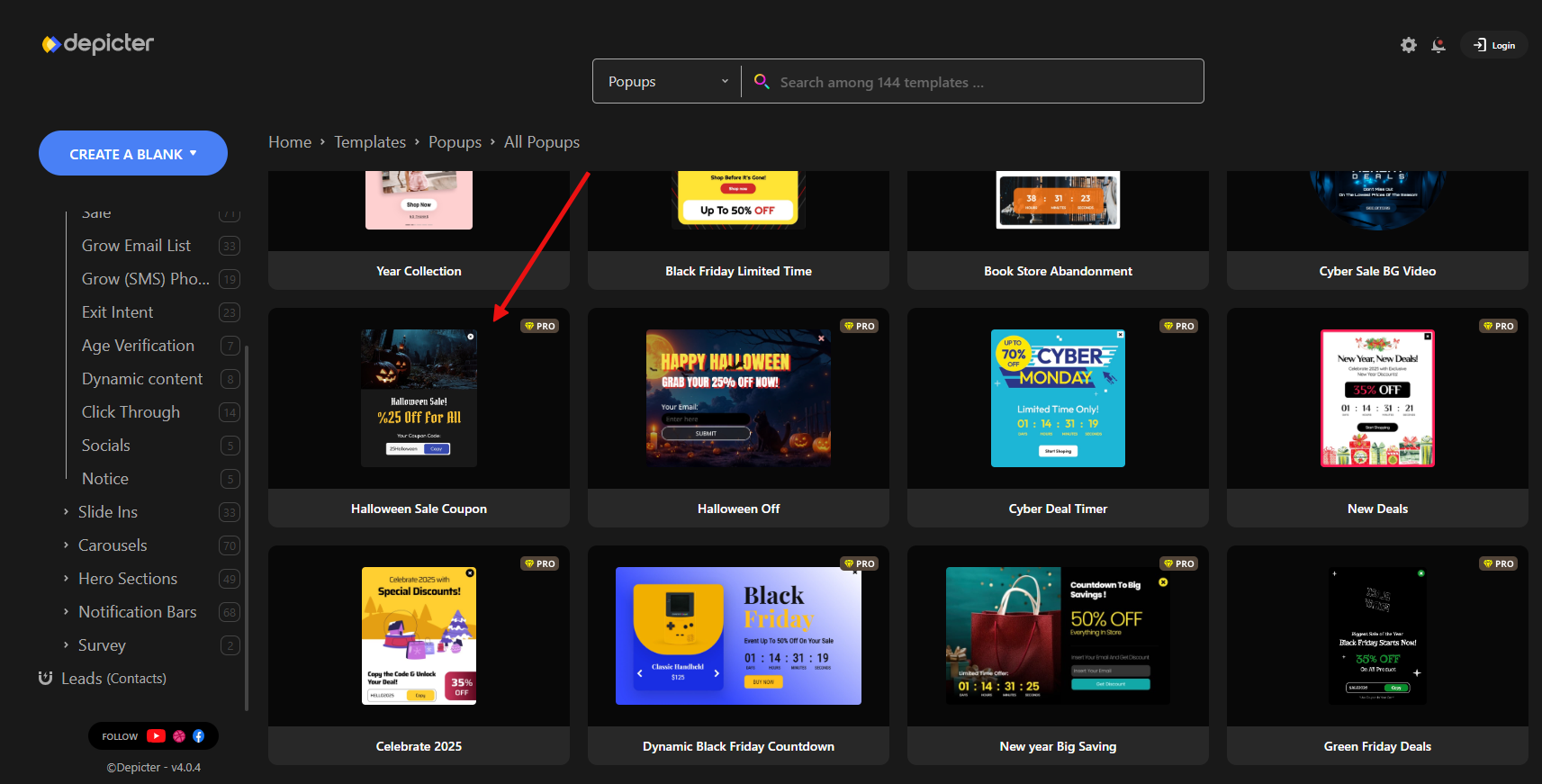Image resolution: width=1542 pixels, height=784 pixels.
Task: Click the depicter logo
Action: point(98,43)
